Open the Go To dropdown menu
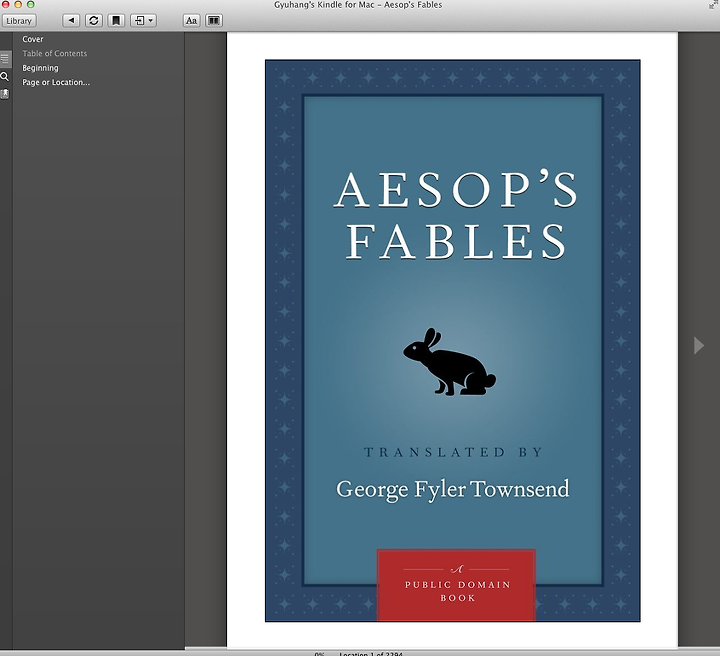Image resolution: width=720 pixels, height=656 pixels. click(x=144, y=21)
